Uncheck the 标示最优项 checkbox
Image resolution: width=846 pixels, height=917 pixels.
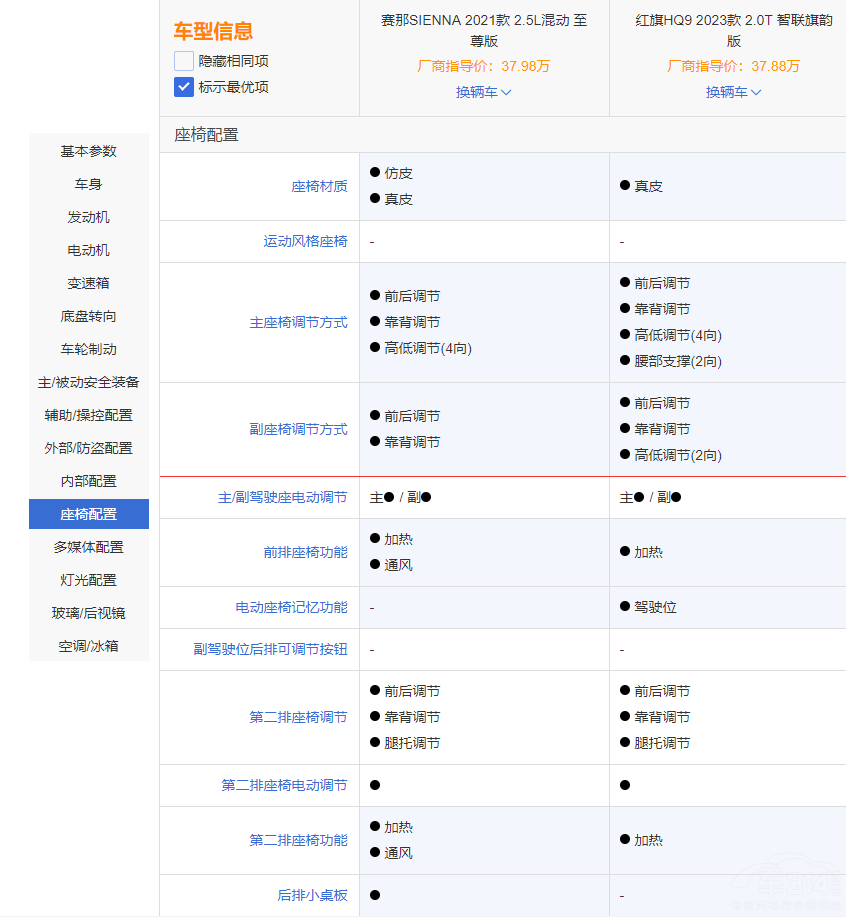[x=184, y=87]
